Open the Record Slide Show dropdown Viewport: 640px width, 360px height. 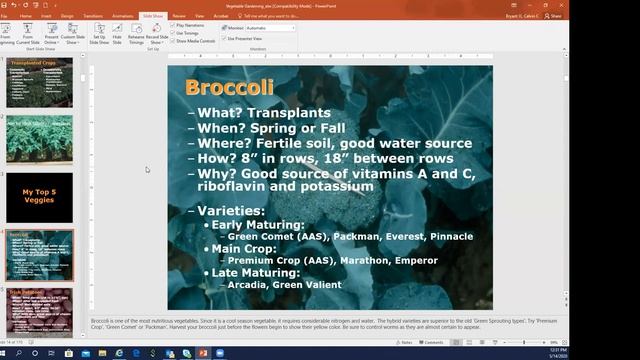157,34
